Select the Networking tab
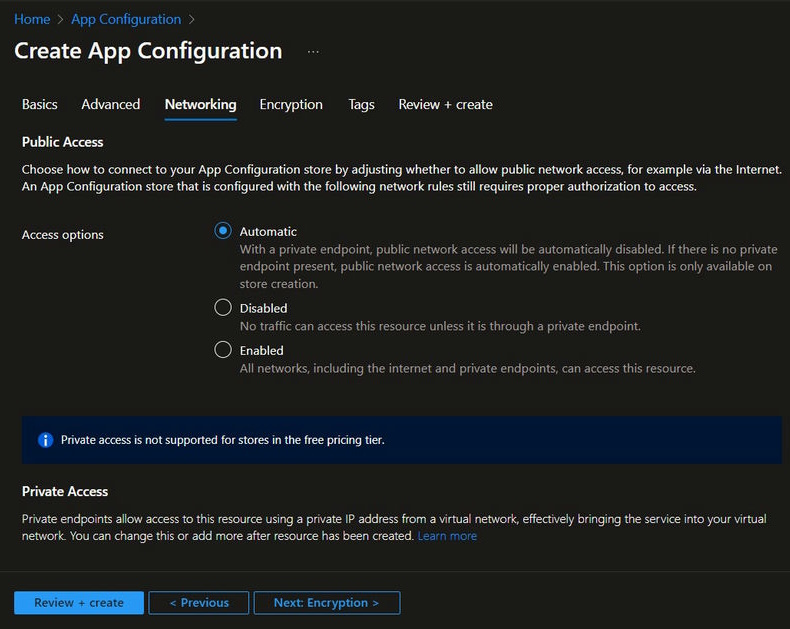The height and width of the screenshot is (629, 790). (x=200, y=104)
